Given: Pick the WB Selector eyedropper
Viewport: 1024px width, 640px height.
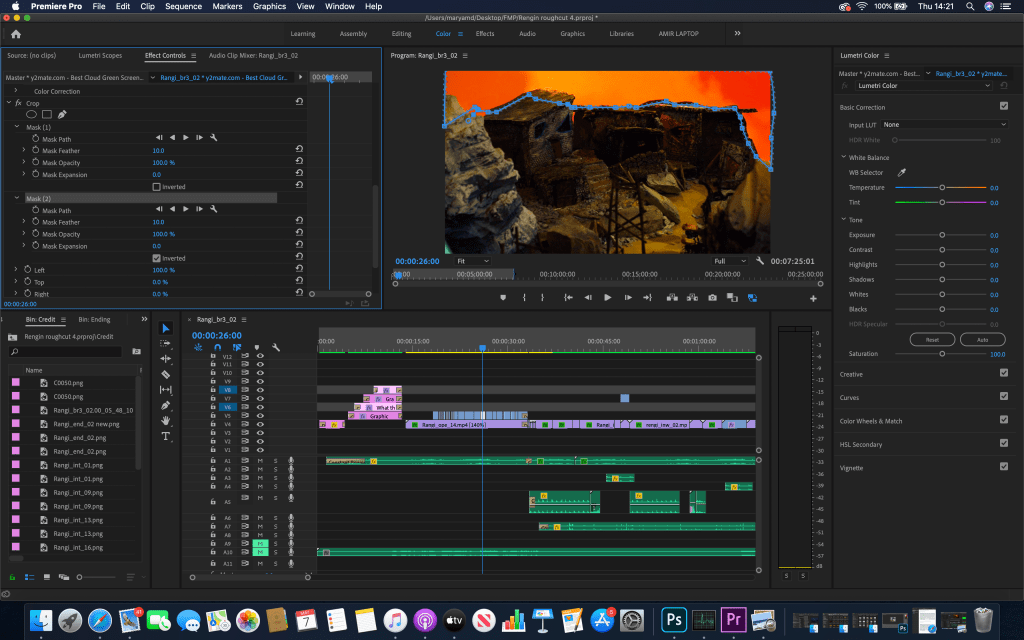Looking at the screenshot, I should pyautogui.click(x=901, y=173).
